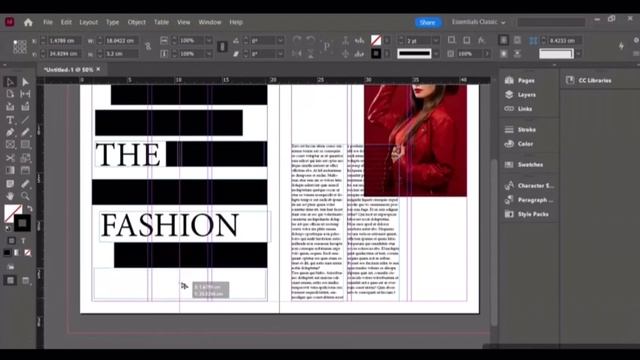
Task: Select the Scissors tool
Action: pyautogui.click(x=10, y=158)
